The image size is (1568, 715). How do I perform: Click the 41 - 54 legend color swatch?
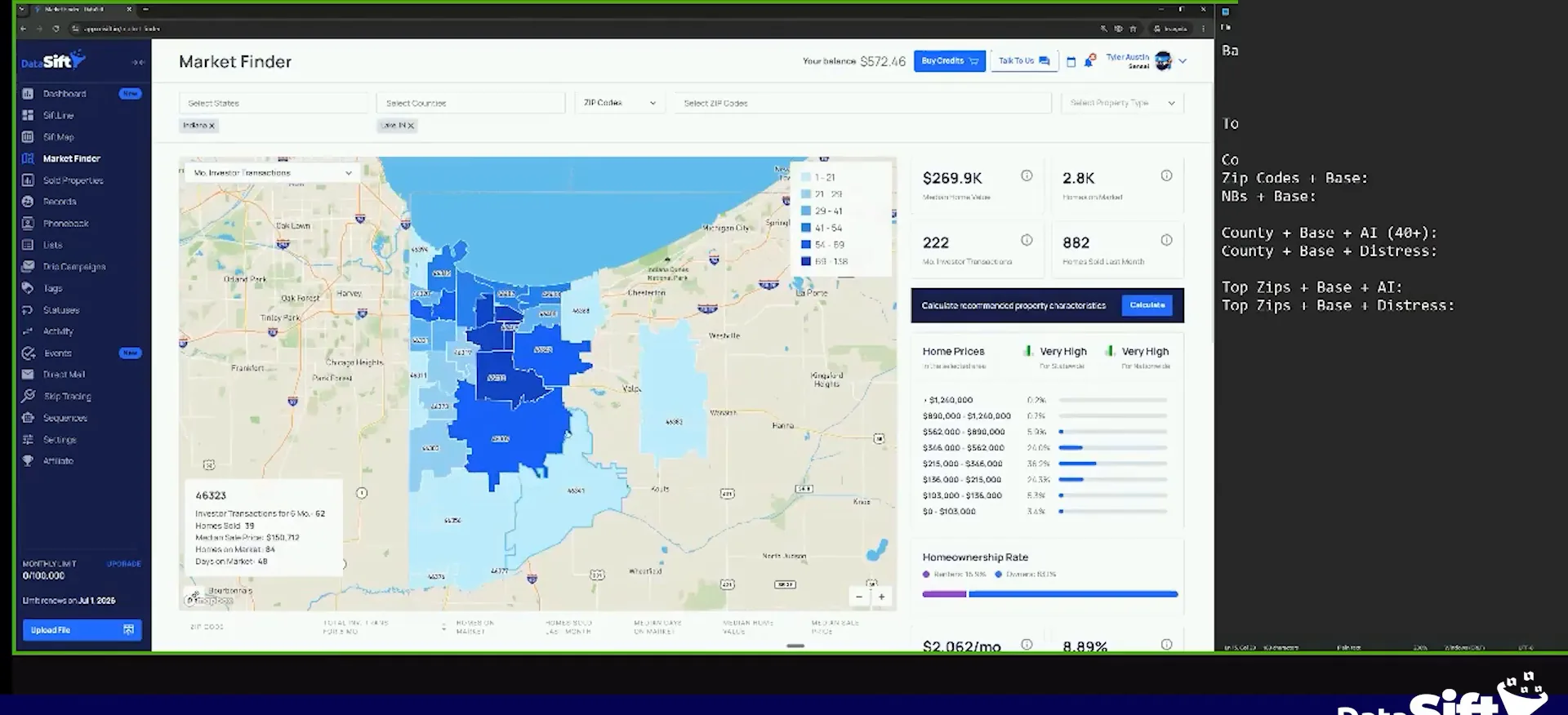tap(806, 228)
